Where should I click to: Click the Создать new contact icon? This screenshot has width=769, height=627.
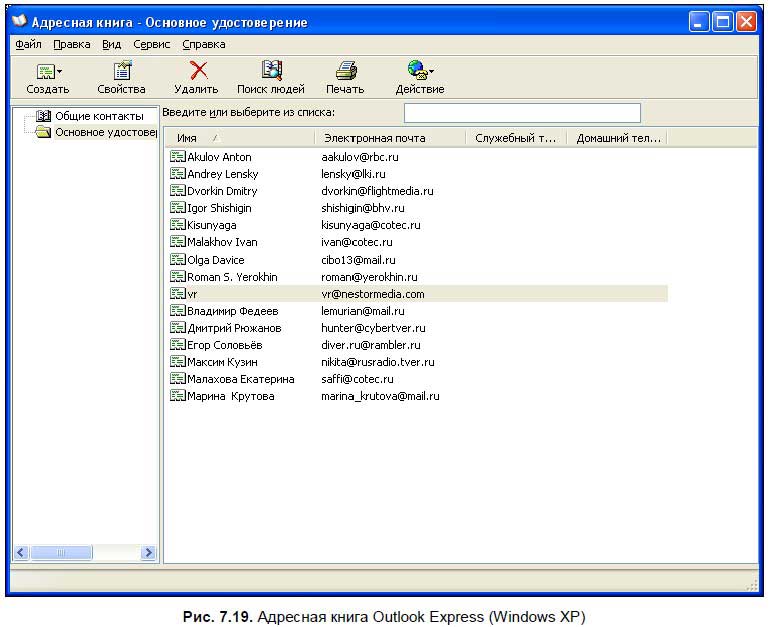click(x=45, y=71)
